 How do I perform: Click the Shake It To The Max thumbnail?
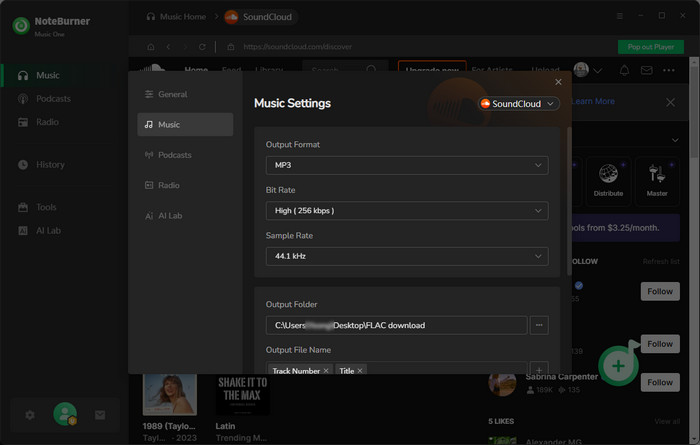(242, 395)
